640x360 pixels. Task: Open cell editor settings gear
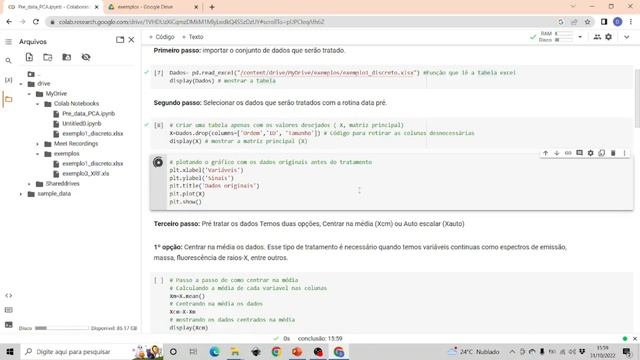pyautogui.click(x=591, y=153)
